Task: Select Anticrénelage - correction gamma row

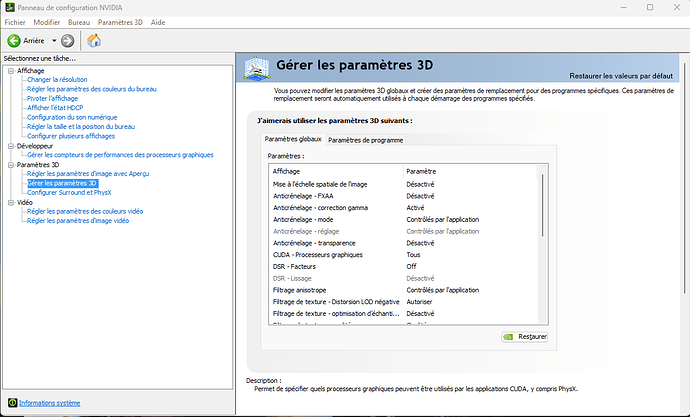Action: coord(403,208)
